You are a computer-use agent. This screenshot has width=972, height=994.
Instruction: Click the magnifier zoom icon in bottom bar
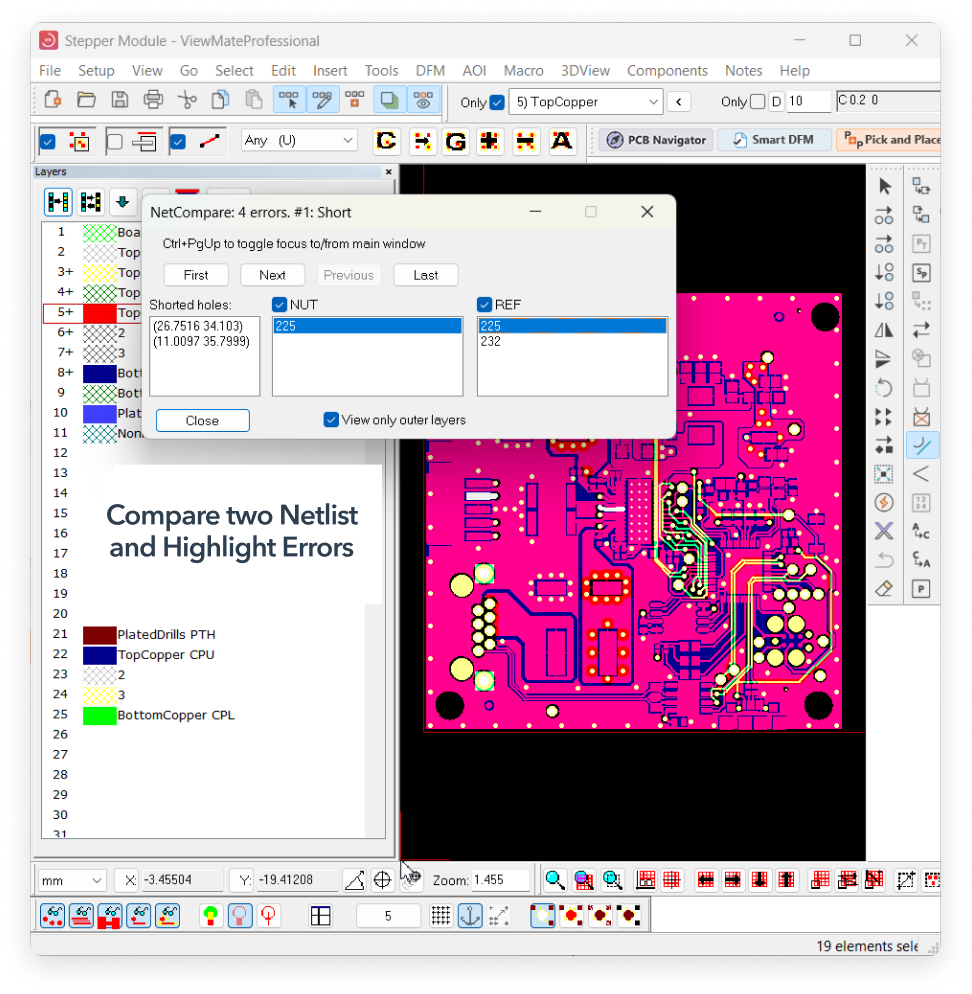(555, 881)
